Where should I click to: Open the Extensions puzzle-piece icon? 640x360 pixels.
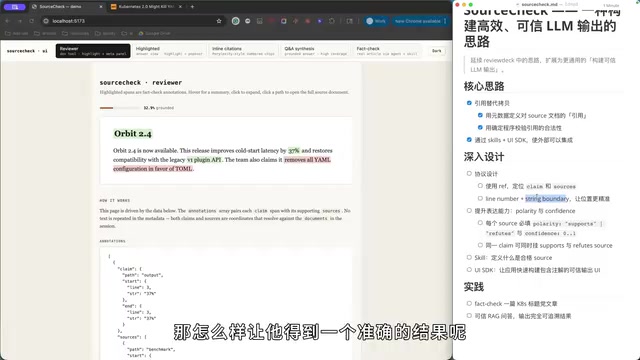(x=331, y=21)
